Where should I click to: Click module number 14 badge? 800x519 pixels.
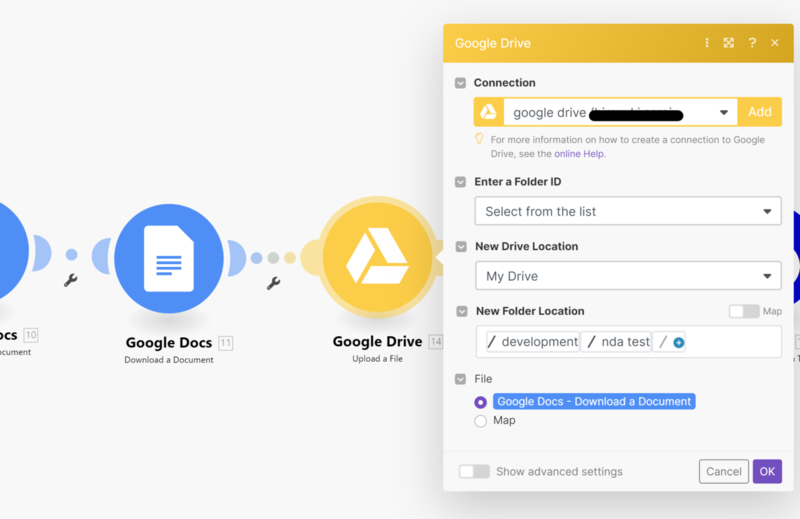[436, 342]
